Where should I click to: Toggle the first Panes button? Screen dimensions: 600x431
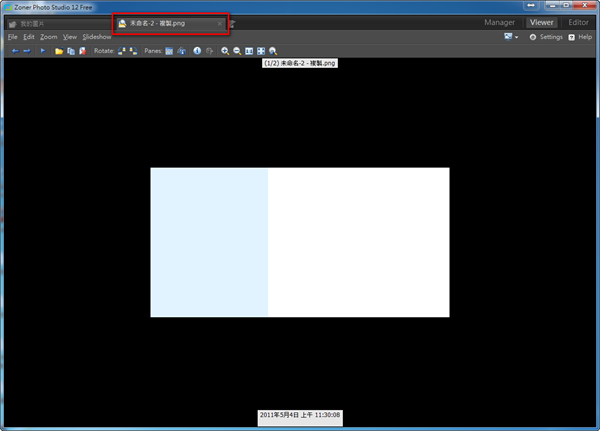click(170, 50)
